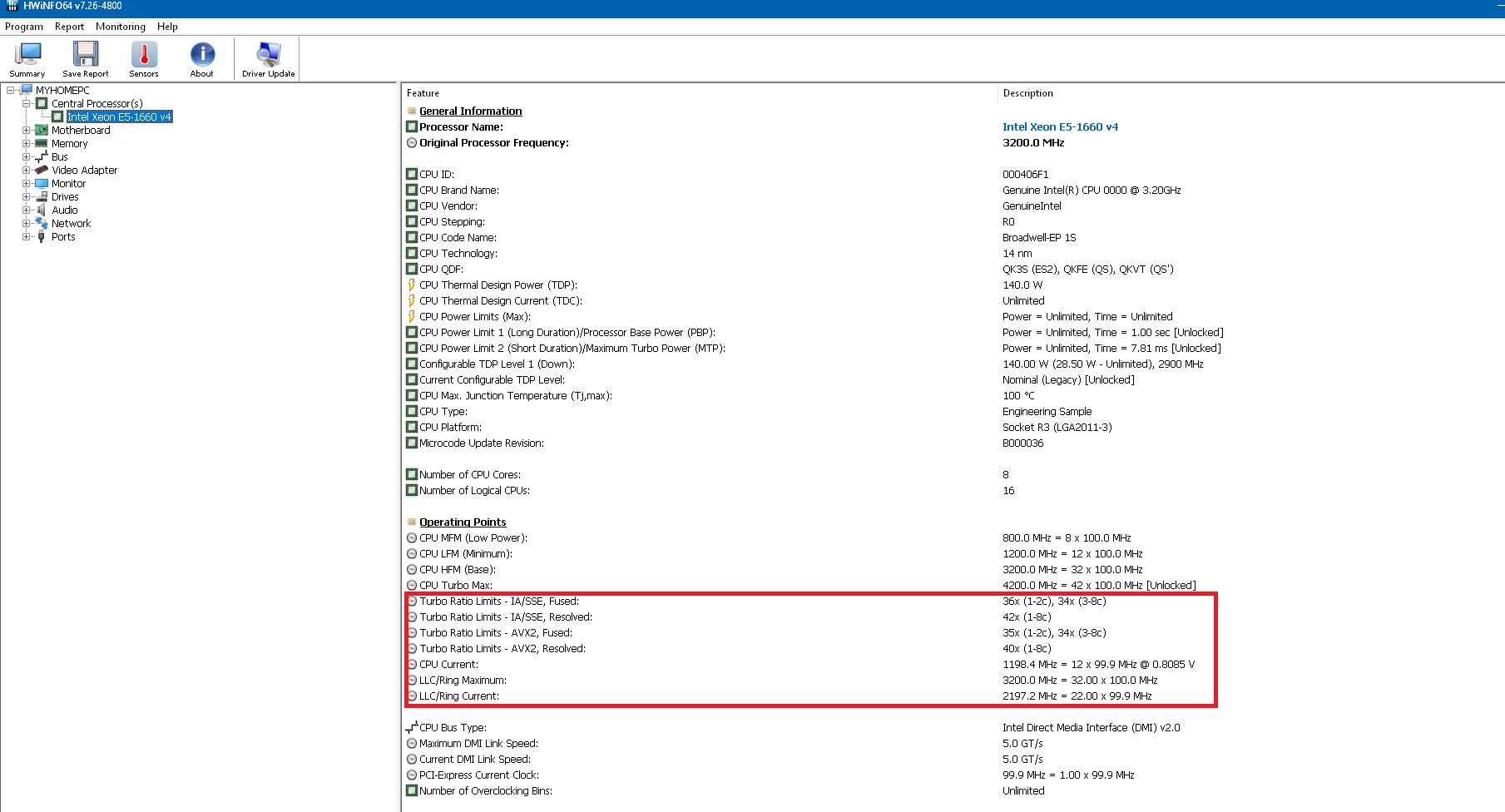Viewport: 1505px width, 812px height.
Task: Open the Program menu
Action: pos(24,27)
